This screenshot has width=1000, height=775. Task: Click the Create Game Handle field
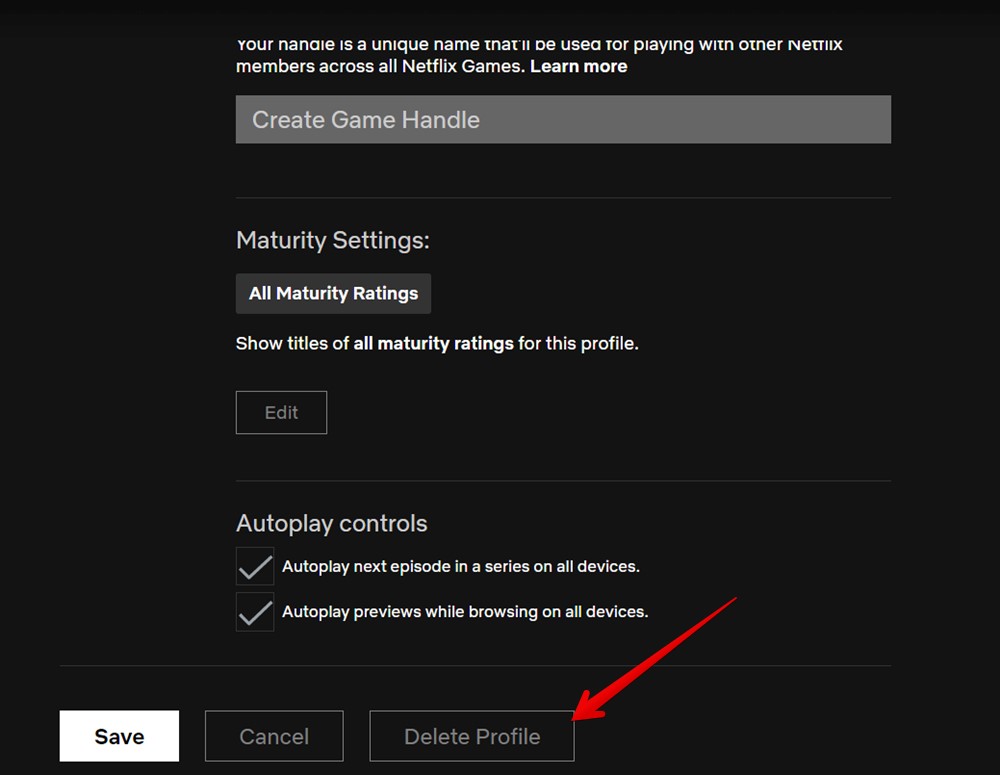tap(563, 119)
